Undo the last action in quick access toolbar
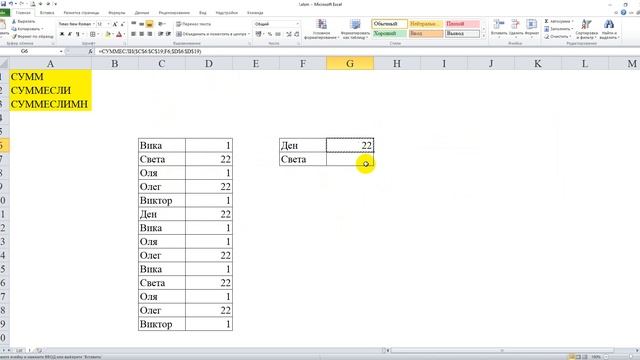The image size is (640, 360). (11, 4)
